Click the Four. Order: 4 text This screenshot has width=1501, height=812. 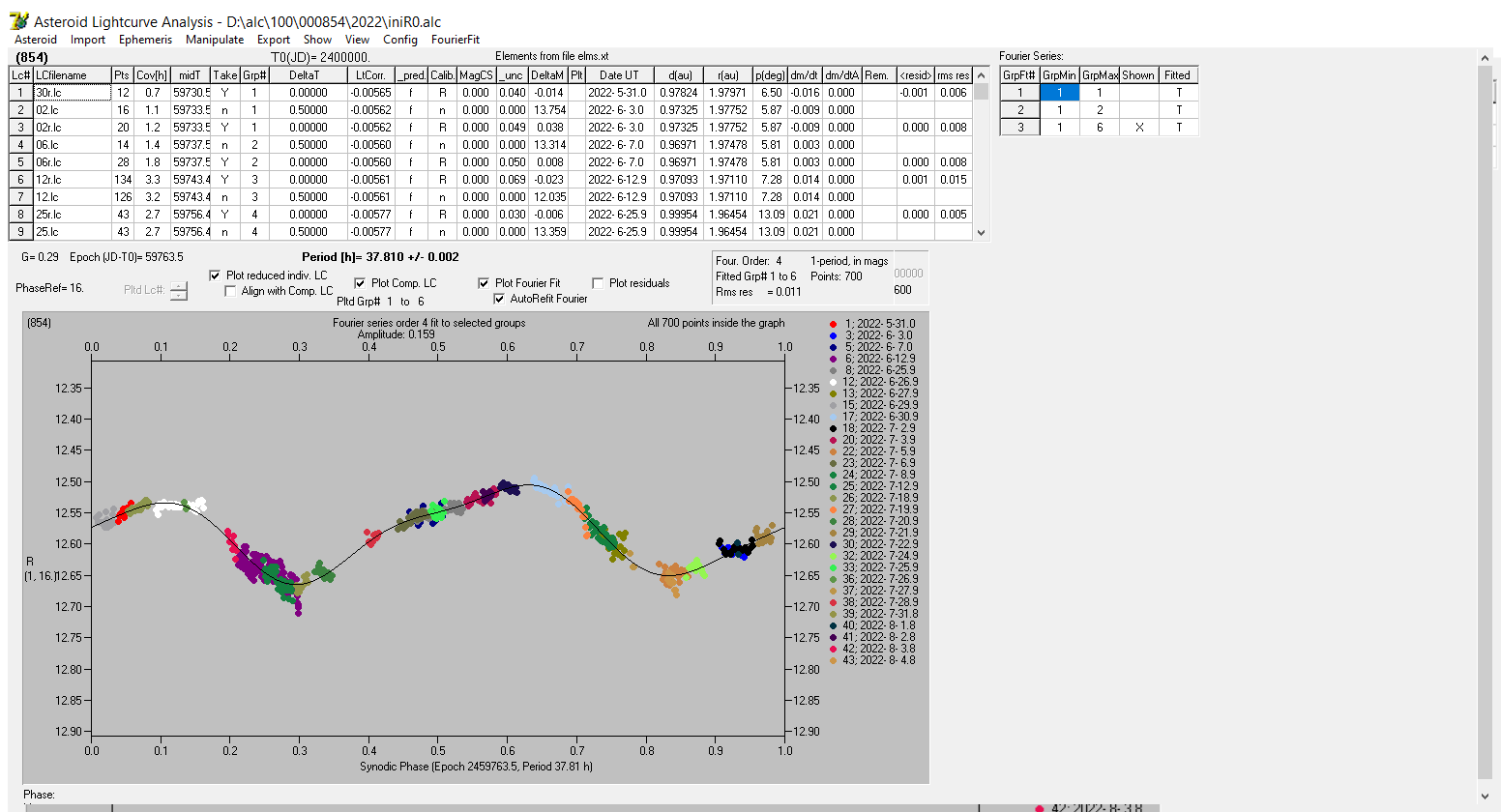coord(749,261)
